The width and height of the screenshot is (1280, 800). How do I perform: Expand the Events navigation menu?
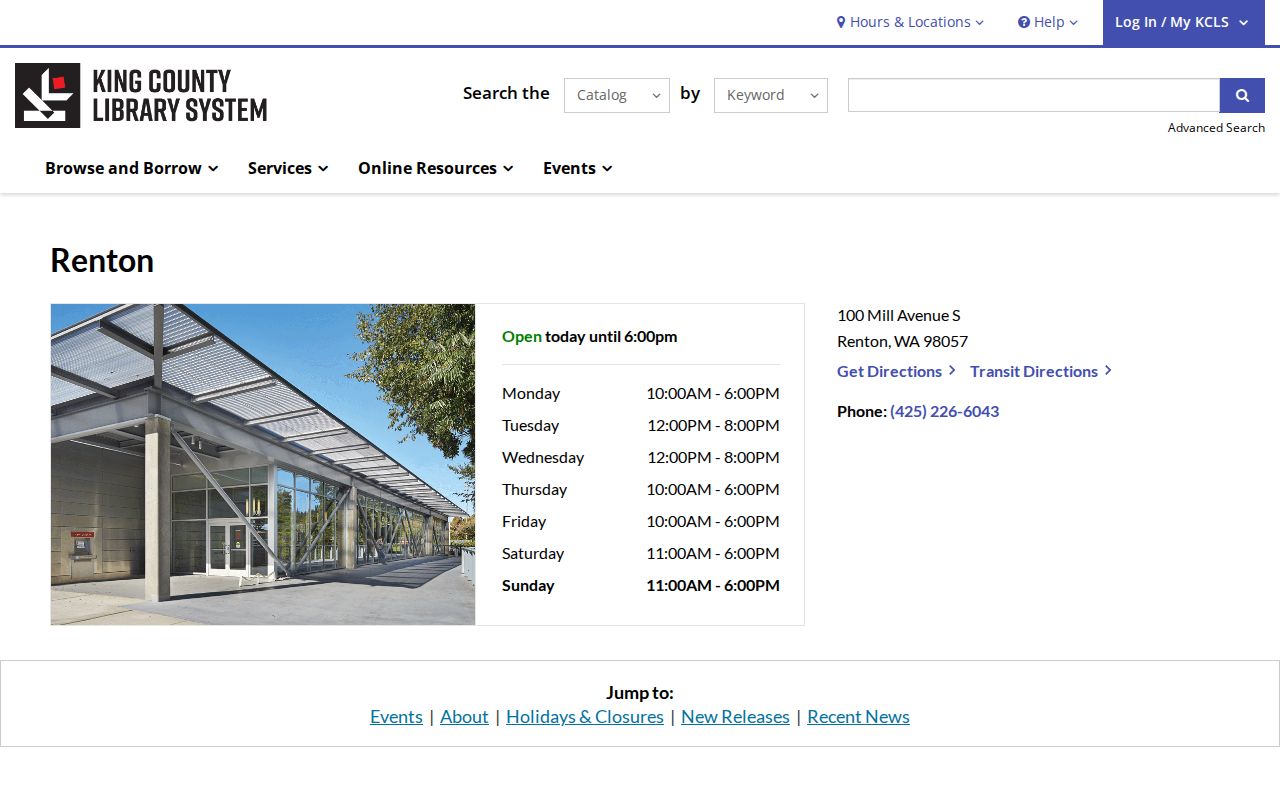click(578, 168)
